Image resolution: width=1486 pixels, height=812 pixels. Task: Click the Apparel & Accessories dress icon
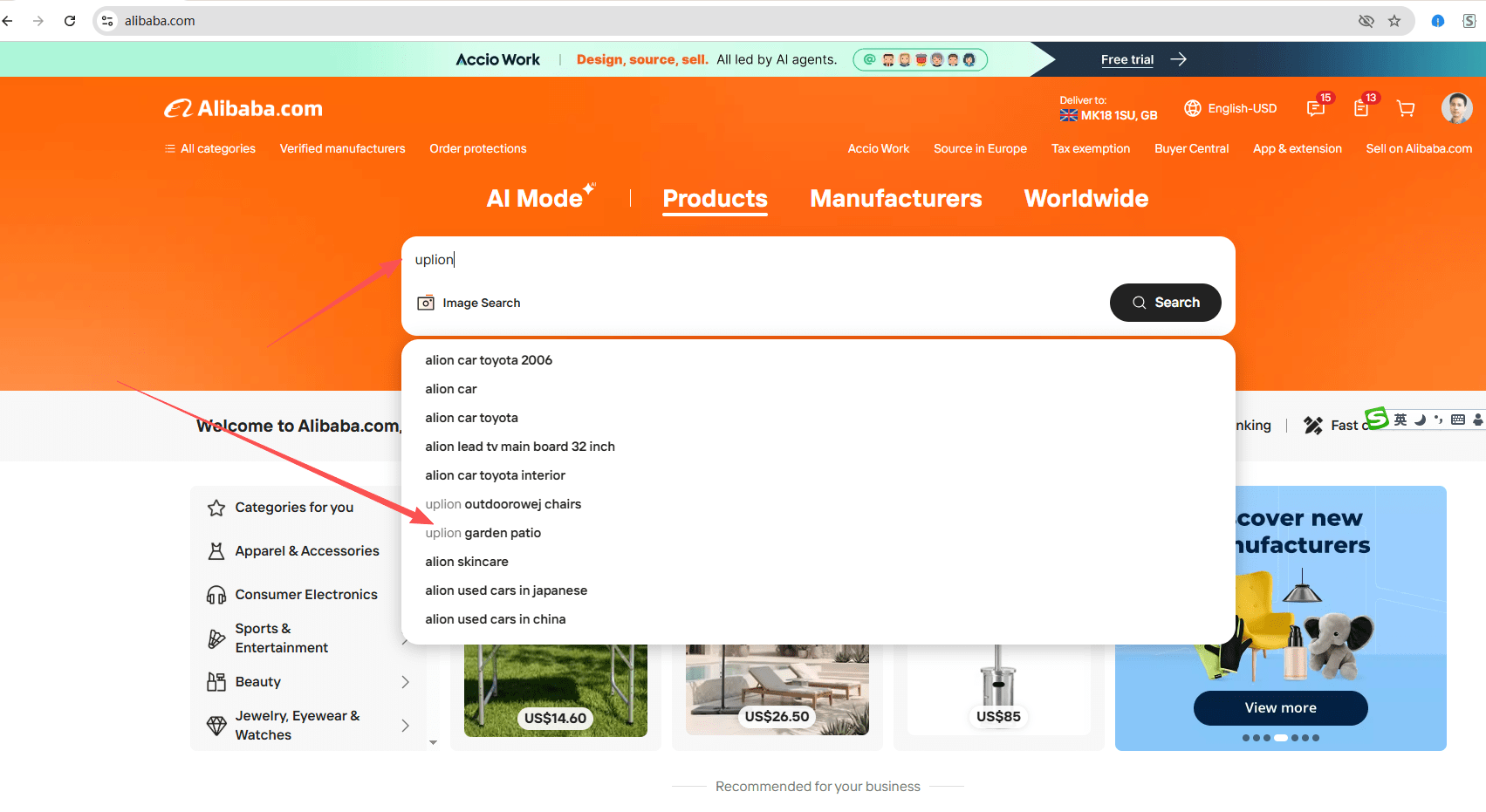tap(216, 551)
